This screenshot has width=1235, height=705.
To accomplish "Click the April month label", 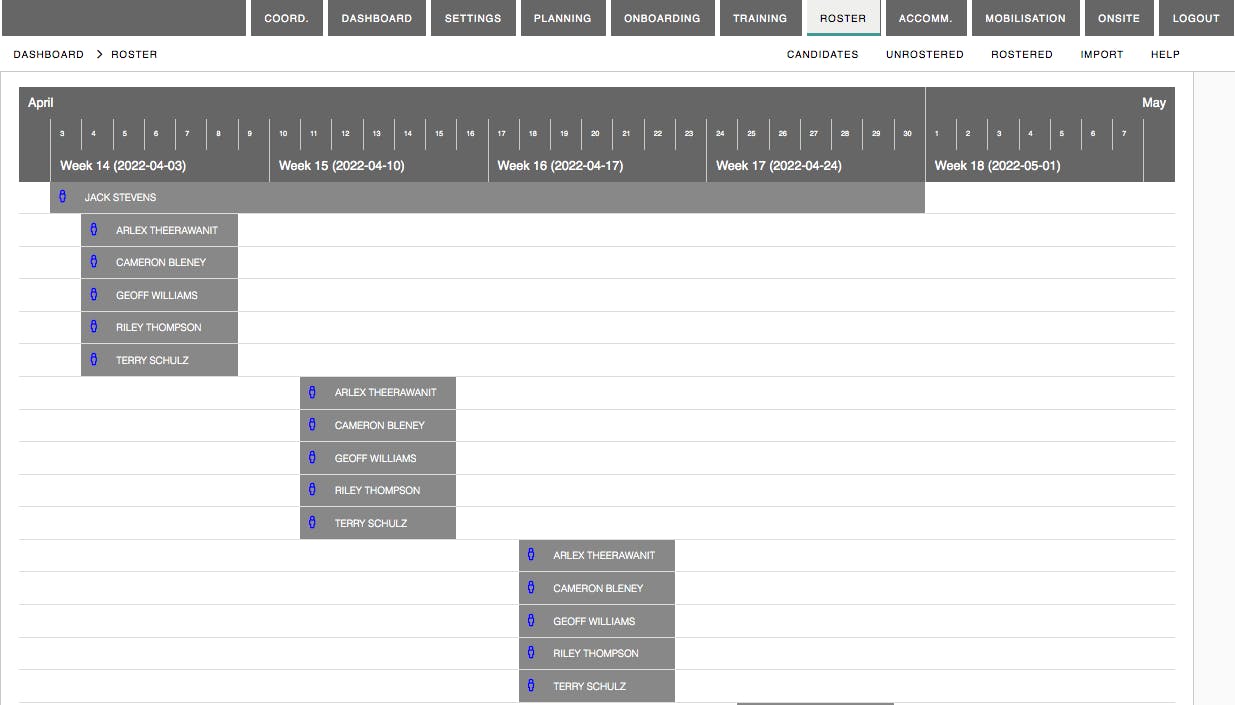I will click(x=41, y=103).
